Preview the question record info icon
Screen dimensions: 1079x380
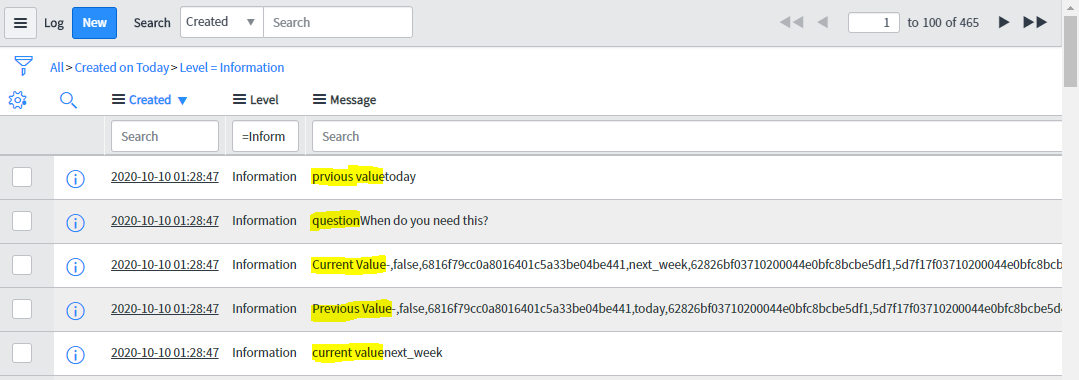75,223
